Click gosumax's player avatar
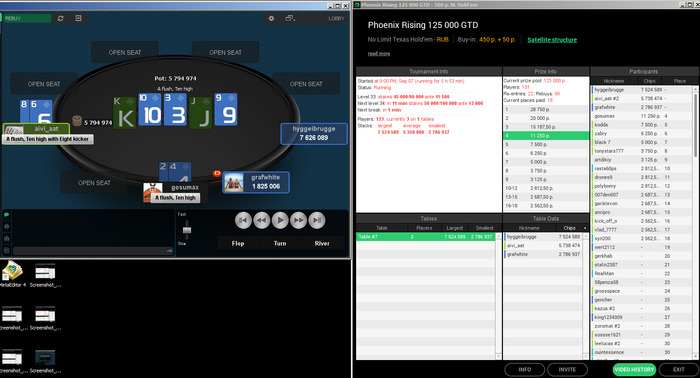 coord(152,192)
